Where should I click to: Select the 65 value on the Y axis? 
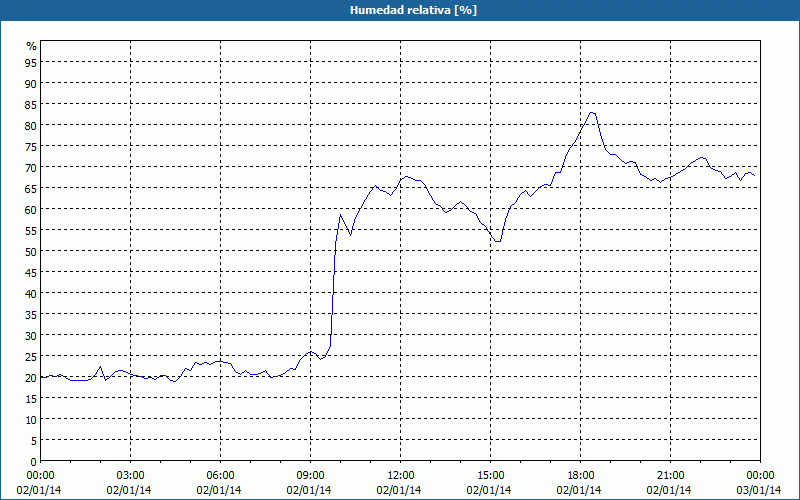tap(31, 188)
